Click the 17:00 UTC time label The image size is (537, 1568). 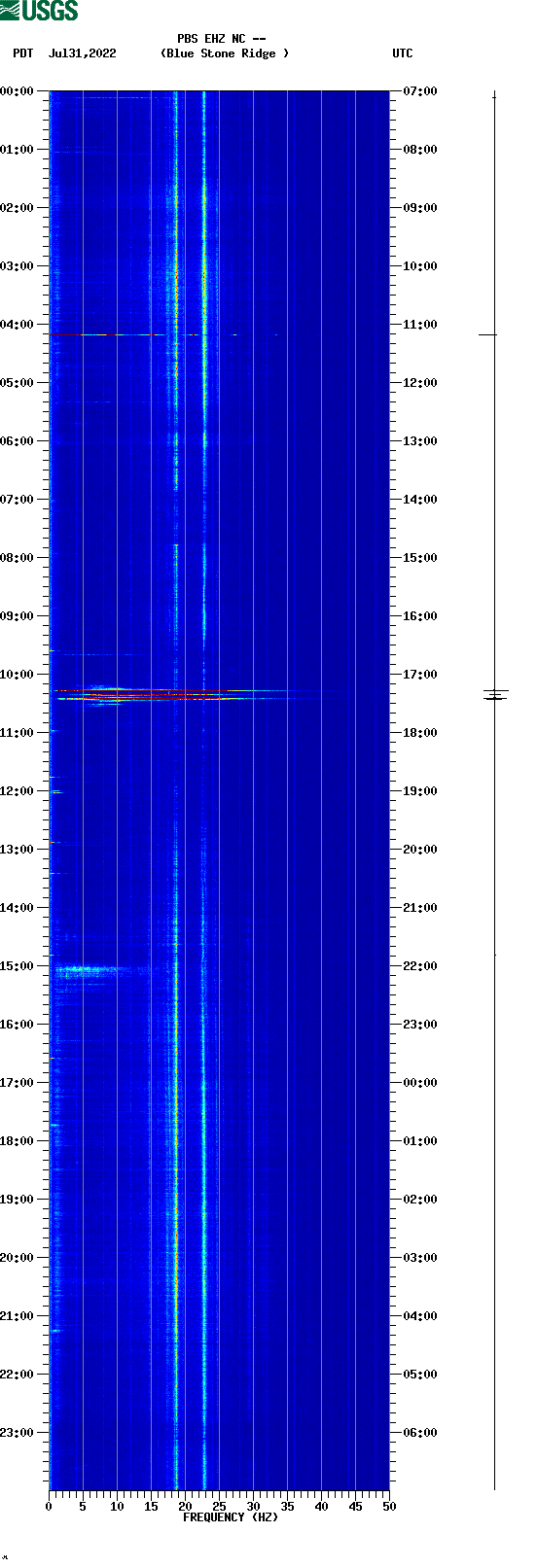[x=420, y=675]
